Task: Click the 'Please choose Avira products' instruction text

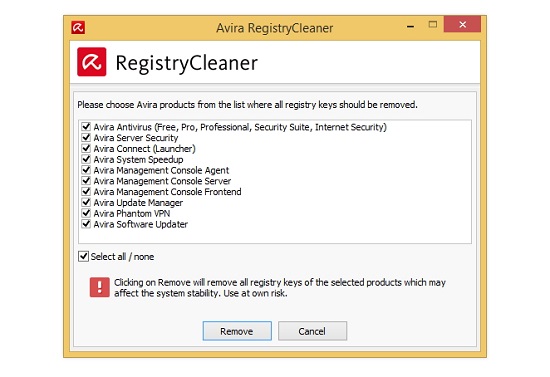Action: (247, 105)
